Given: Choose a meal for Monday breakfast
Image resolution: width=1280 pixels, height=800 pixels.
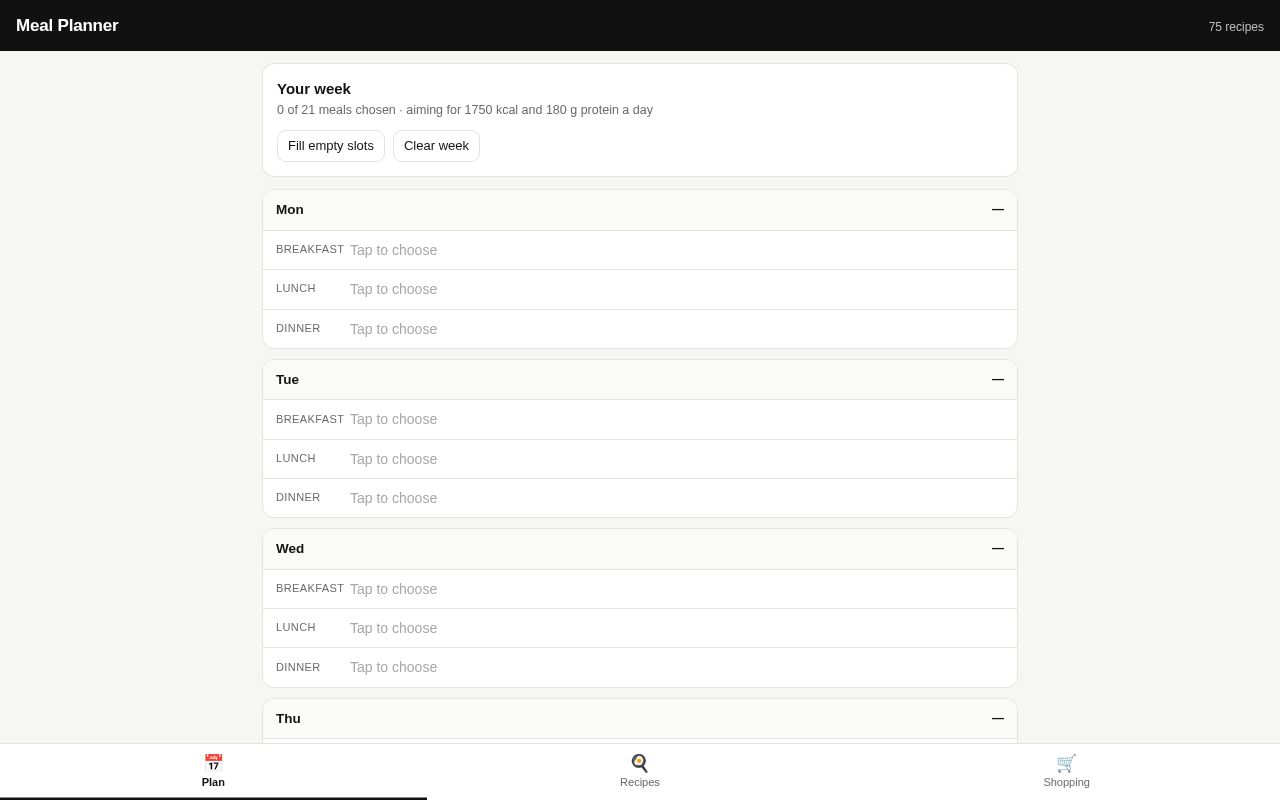Looking at the screenshot, I should point(640,250).
